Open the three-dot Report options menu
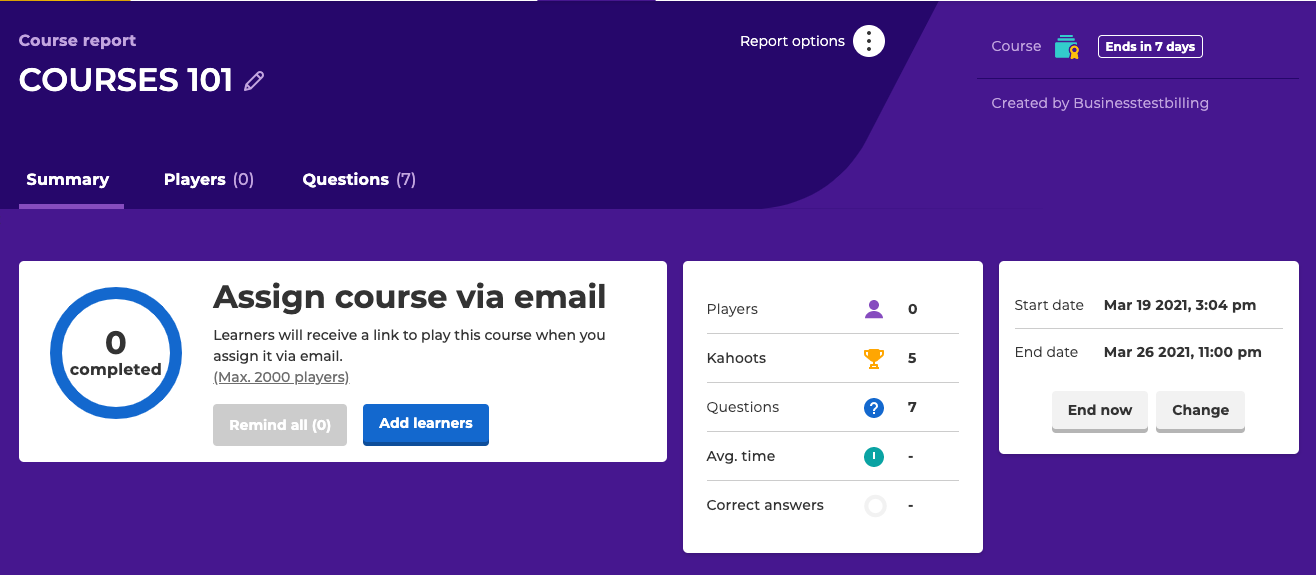 [x=869, y=41]
